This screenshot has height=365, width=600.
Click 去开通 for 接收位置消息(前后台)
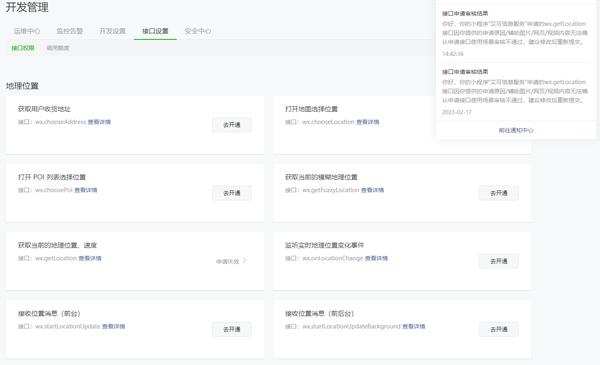point(499,329)
